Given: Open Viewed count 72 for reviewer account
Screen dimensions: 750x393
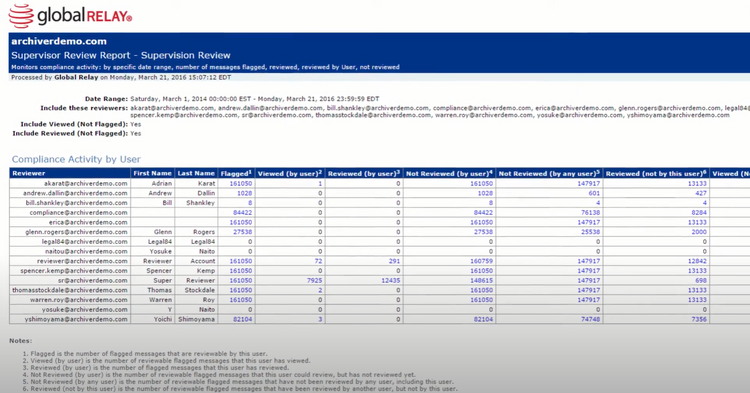Looking at the screenshot, I should [318, 261].
